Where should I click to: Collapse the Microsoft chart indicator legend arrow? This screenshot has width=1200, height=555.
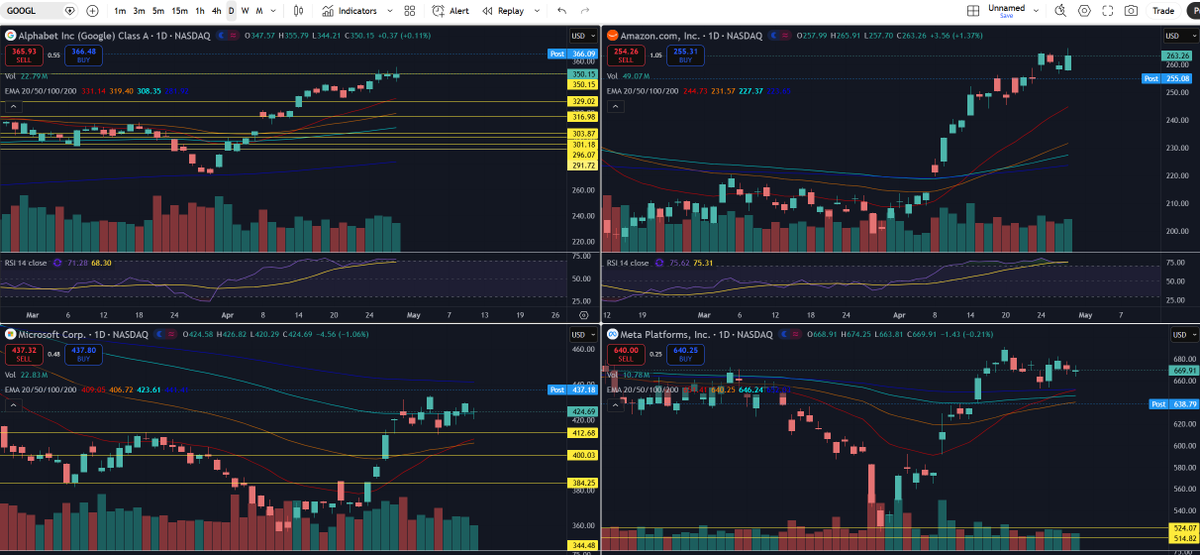[14, 405]
